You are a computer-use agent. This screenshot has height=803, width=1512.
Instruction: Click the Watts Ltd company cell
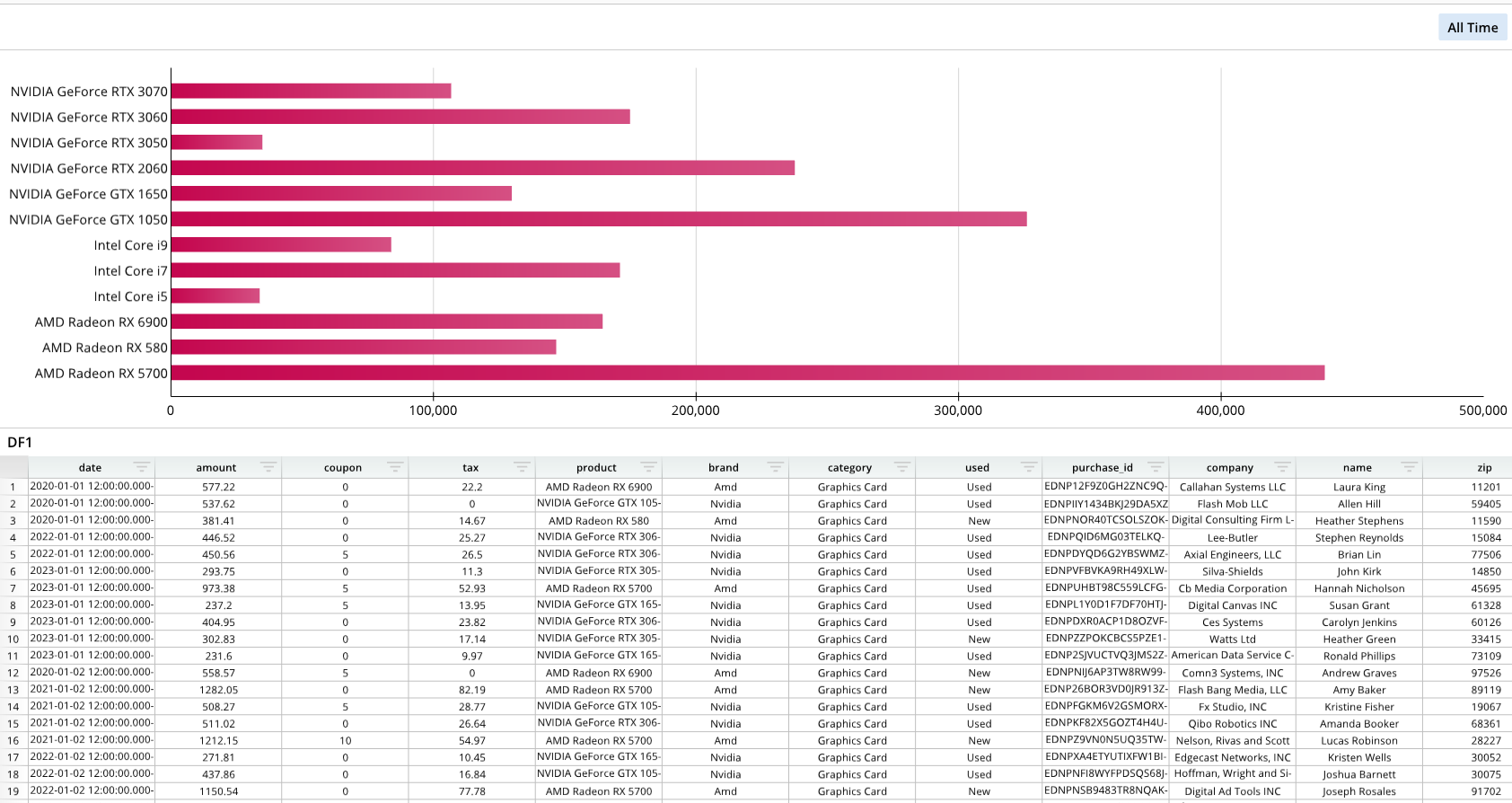point(1232,640)
